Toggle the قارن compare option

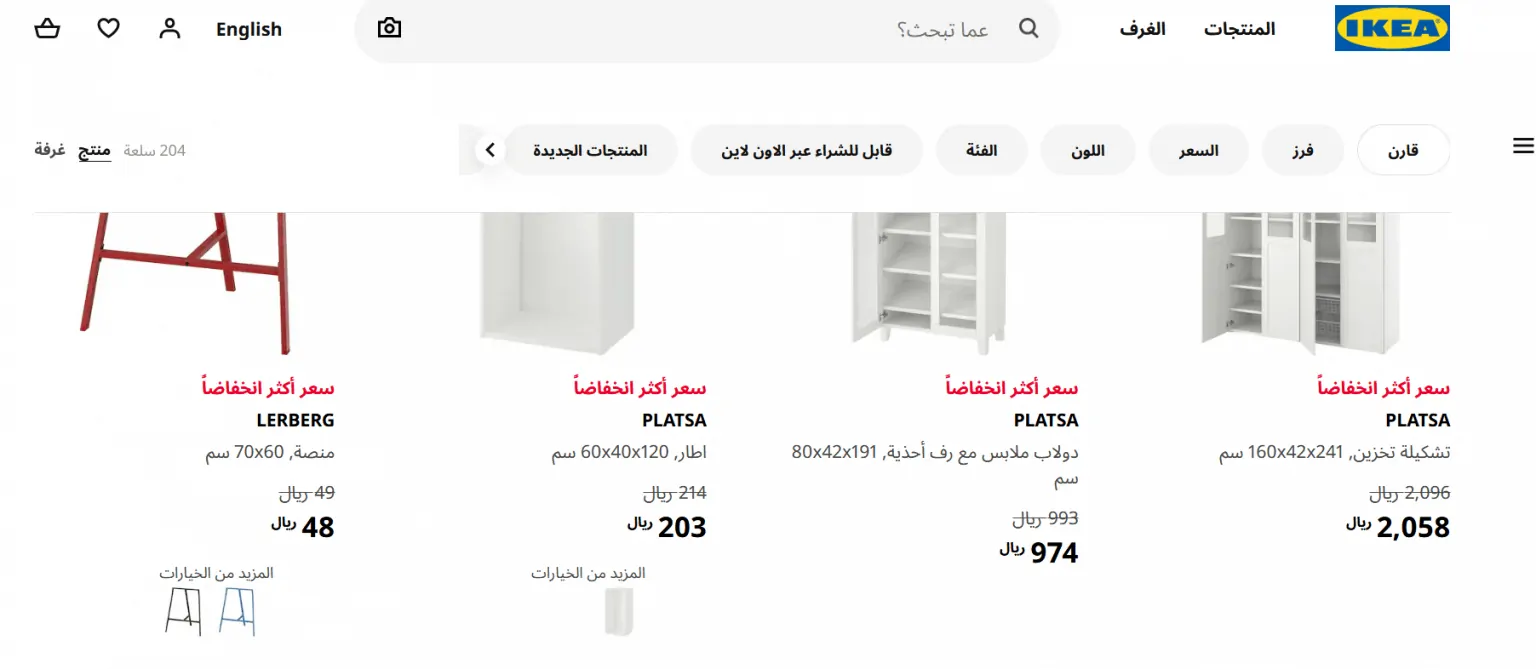(x=1403, y=150)
